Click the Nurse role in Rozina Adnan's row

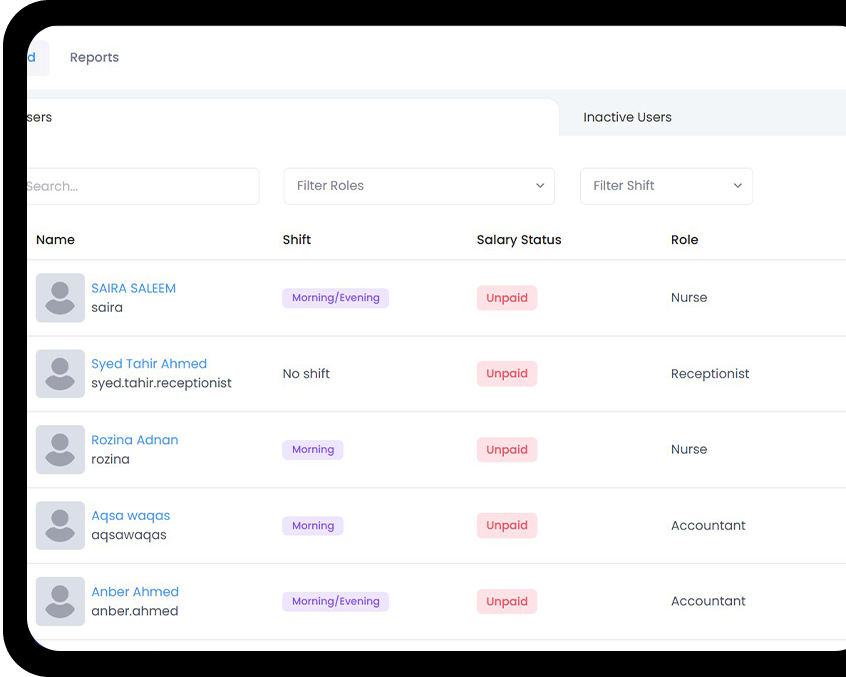(689, 449)
